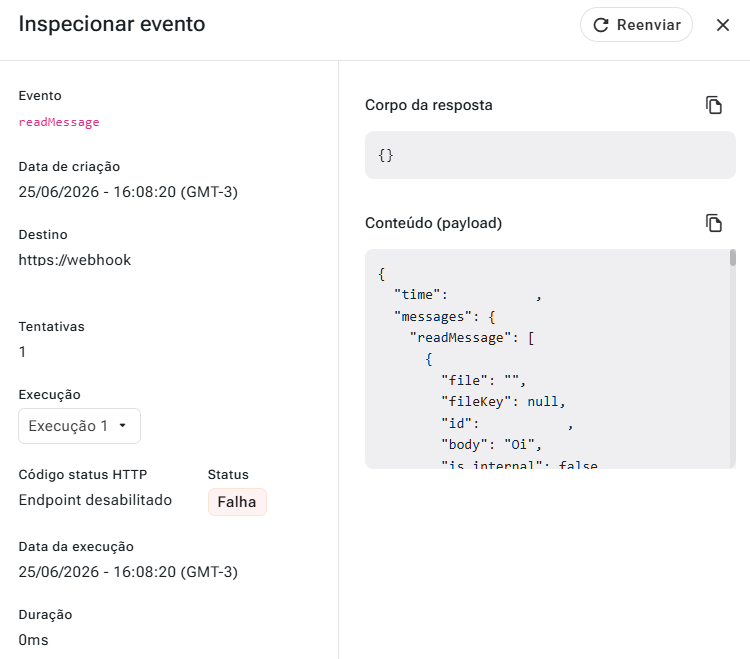Click the Conteúdo (payload) heading
This screenshot has width=750, height=659.
[433, 223]
